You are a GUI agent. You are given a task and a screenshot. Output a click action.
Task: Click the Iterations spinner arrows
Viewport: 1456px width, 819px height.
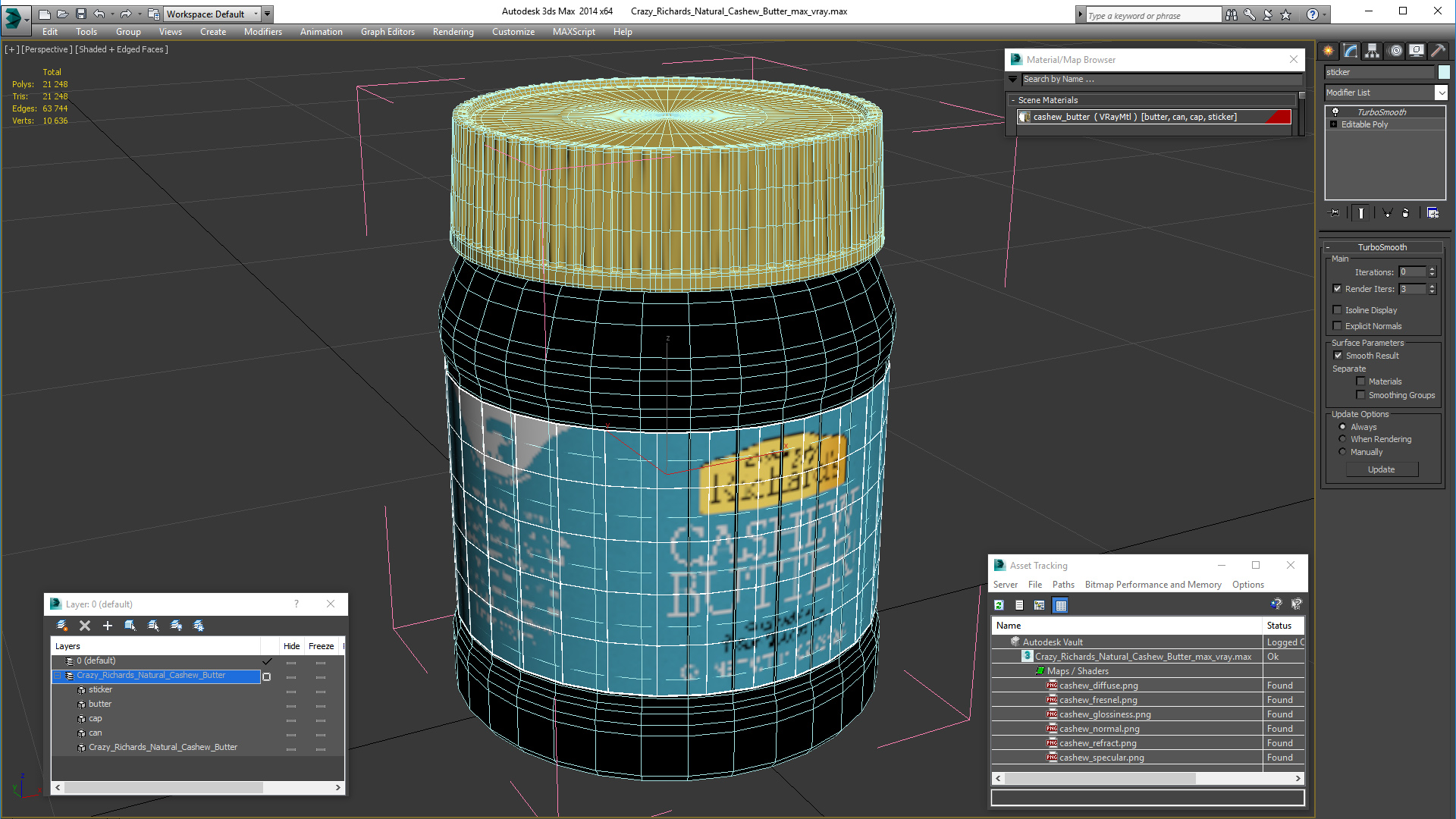click(1432, 271)
